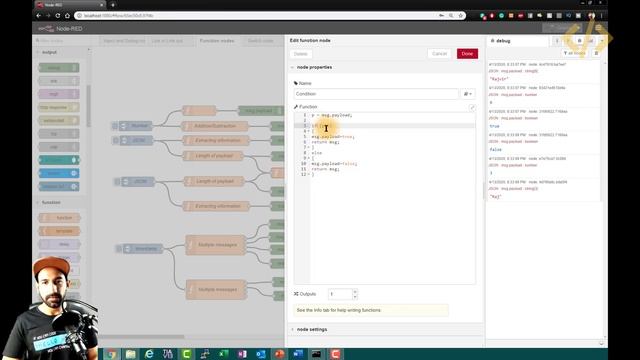Open Outlook from the taskbar
Image resolution: width=640 pixels, height=360 pixels.
click(x=261, y=354)
